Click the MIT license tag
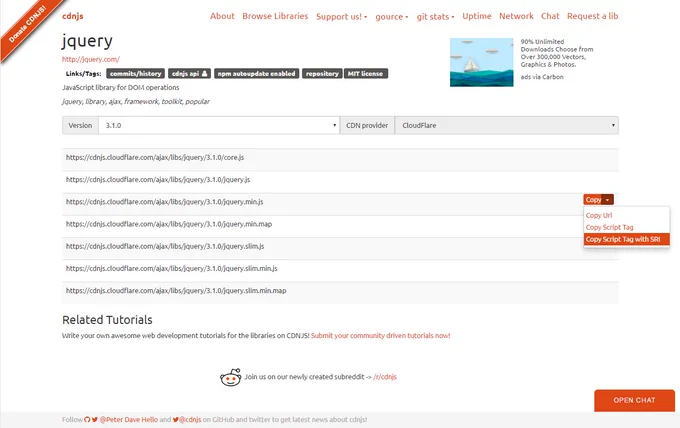 (366, 74)
